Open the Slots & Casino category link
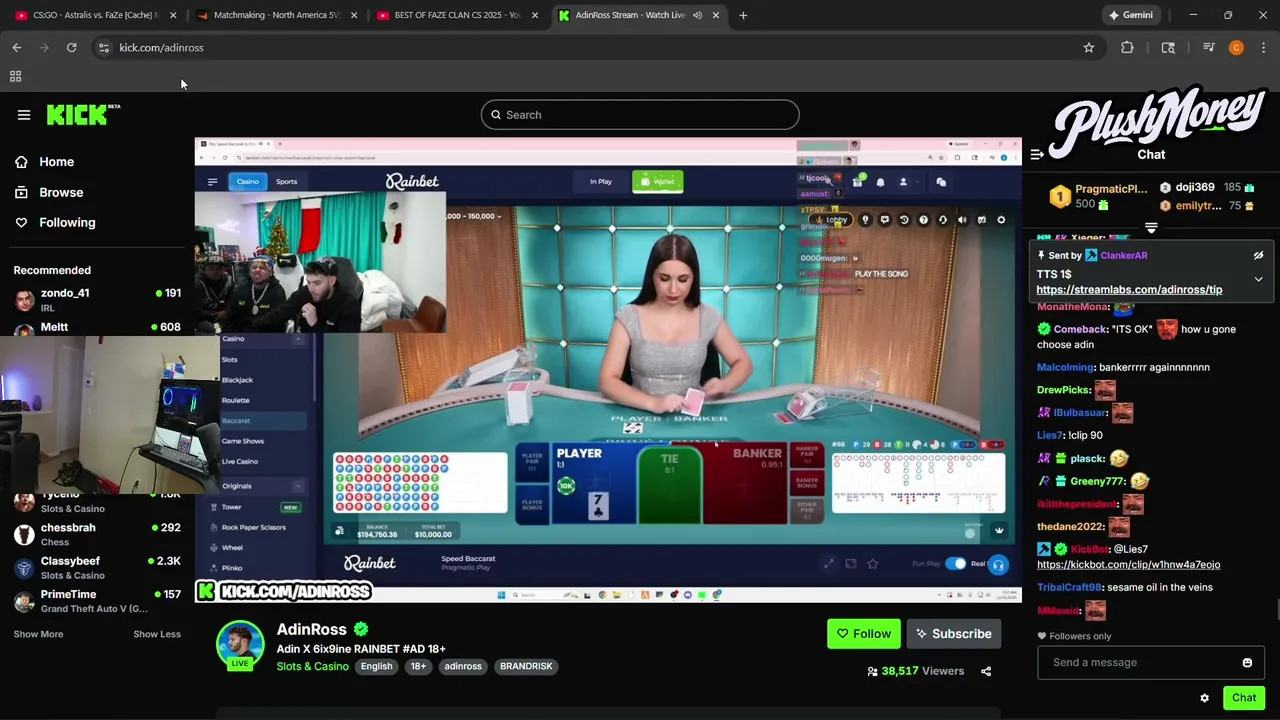The width and height of the screenshot is (1280, 720). [313, 667]
